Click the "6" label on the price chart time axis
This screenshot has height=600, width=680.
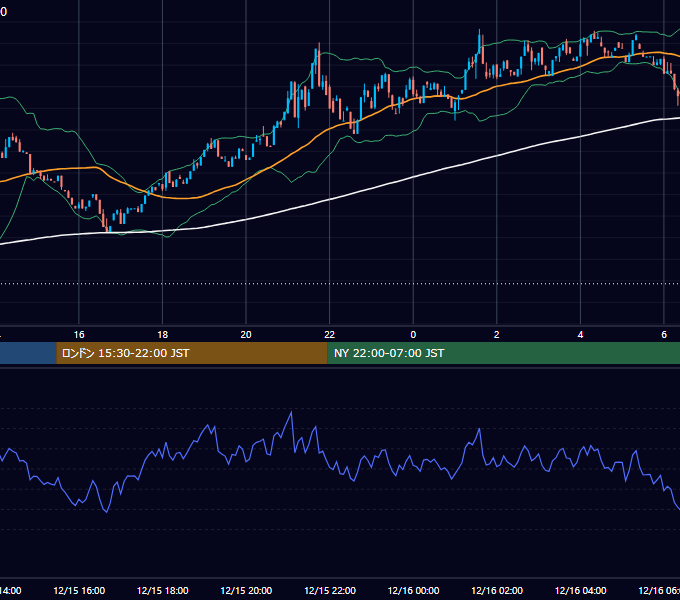click(664, 335)
